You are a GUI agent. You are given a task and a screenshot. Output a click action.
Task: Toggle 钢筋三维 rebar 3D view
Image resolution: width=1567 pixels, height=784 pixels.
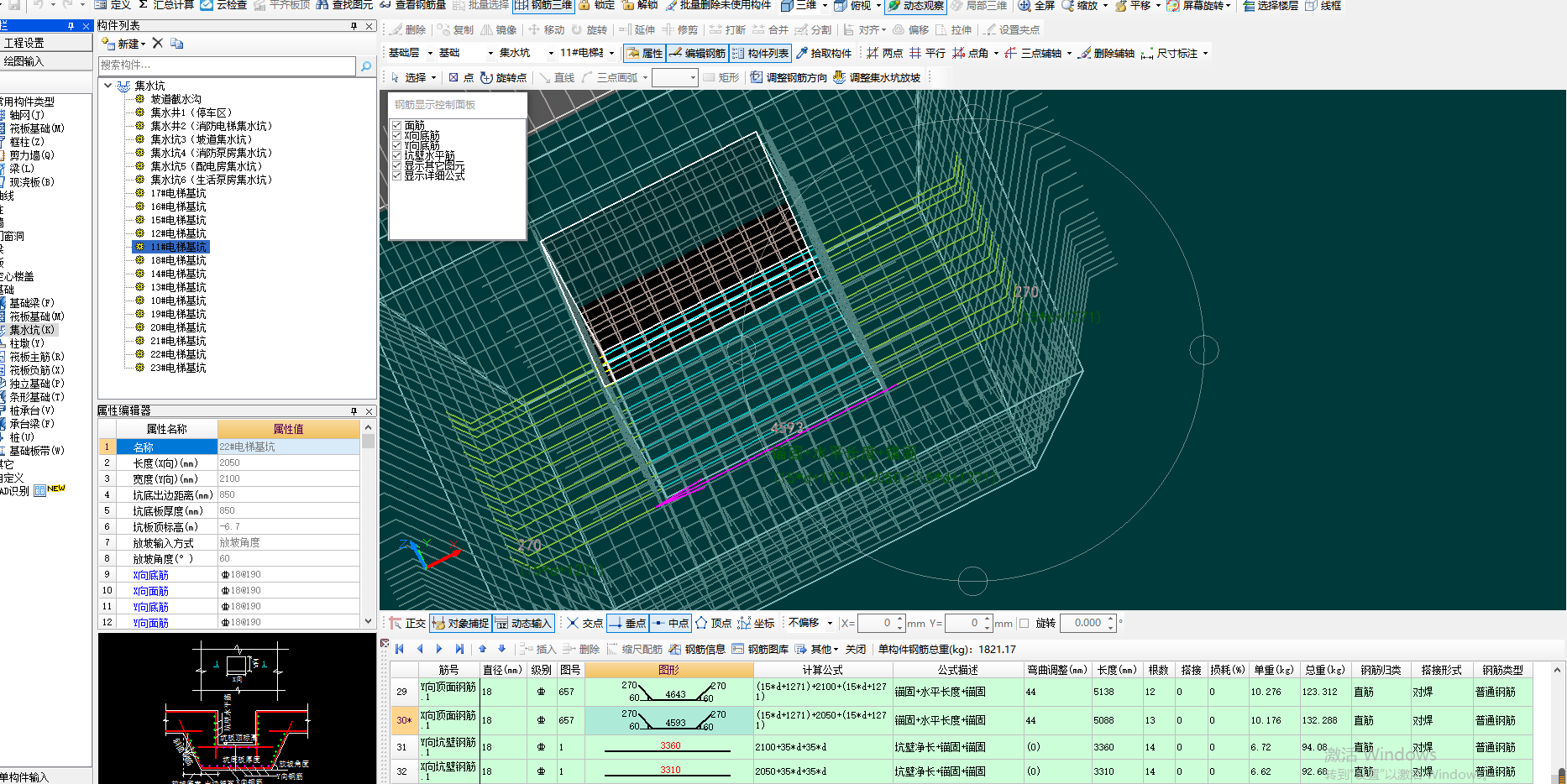pyautogui.click(x=543, y=5)
